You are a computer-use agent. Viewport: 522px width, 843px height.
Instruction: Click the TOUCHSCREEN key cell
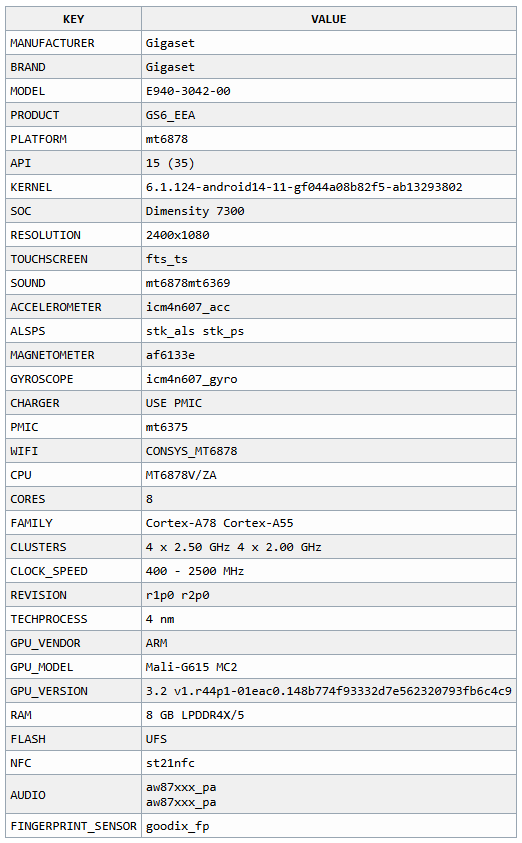coord(73,259)
